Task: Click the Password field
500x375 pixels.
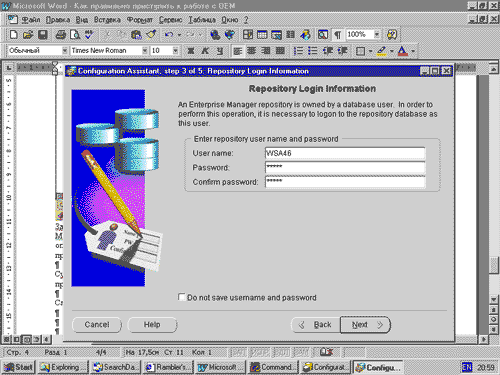Action: (345, 167)
